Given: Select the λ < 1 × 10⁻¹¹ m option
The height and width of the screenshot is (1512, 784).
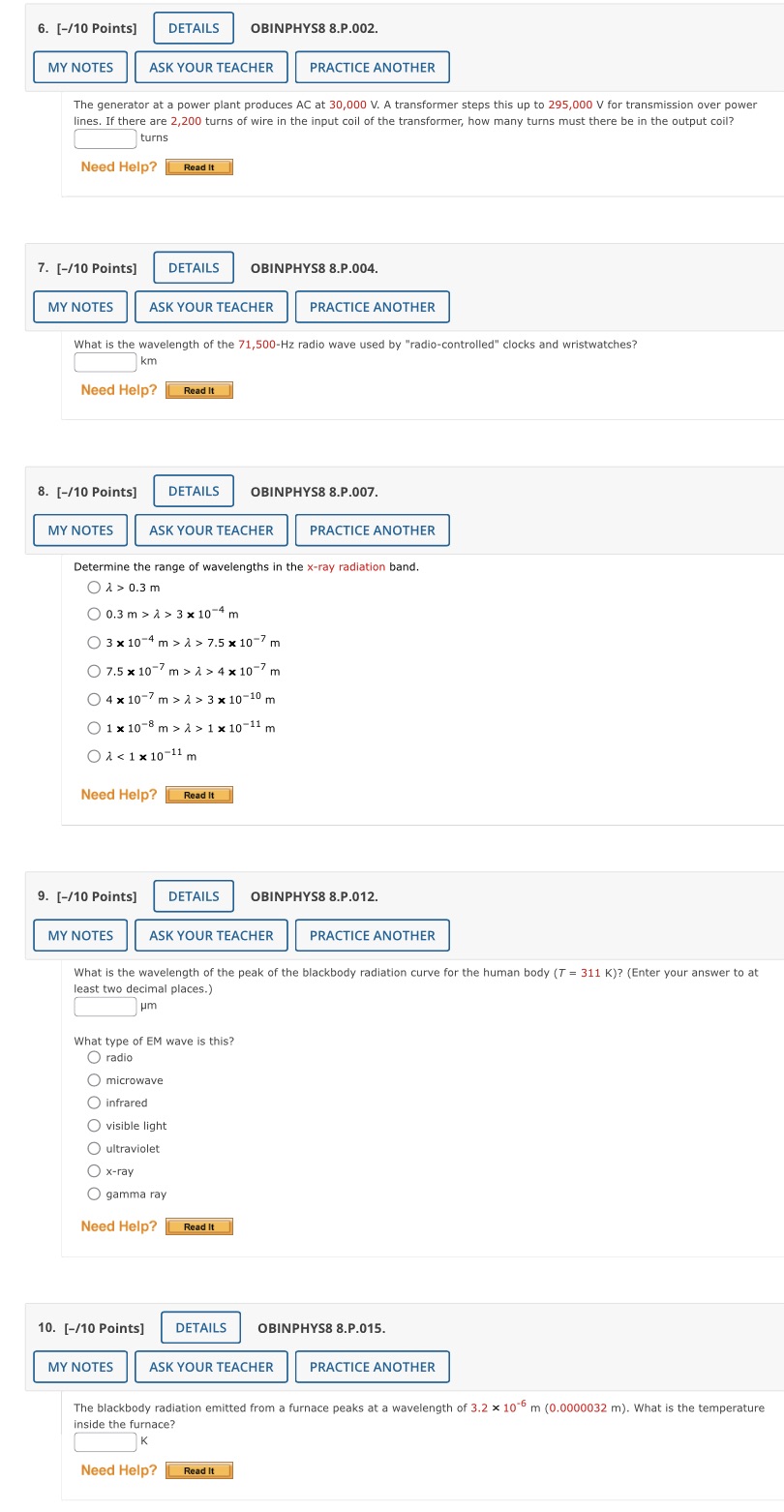Looking at the screenshot, I should click(94, 756).
